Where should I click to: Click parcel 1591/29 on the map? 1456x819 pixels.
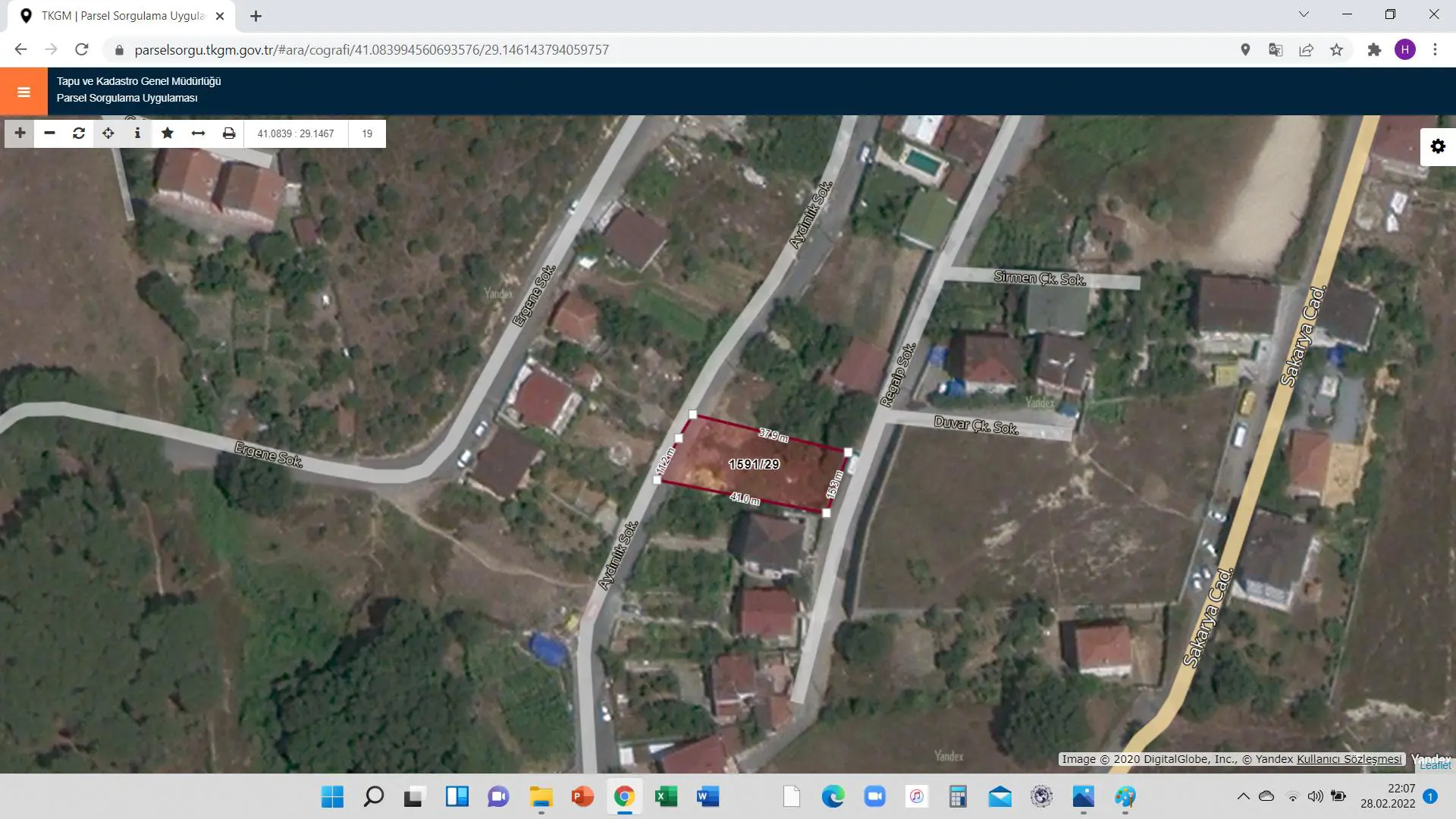point(754,464)
